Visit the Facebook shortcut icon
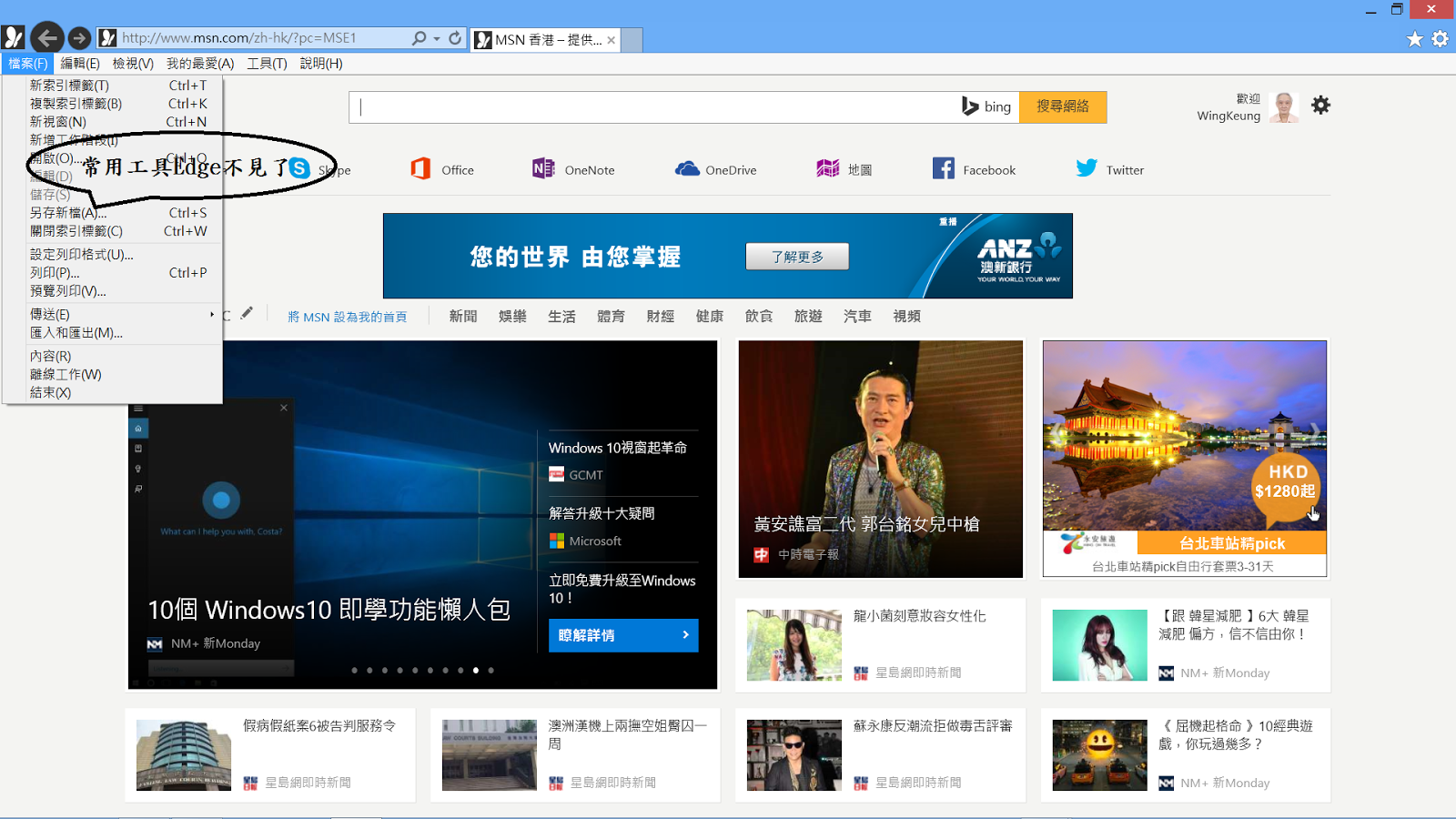 pos(944,168)
